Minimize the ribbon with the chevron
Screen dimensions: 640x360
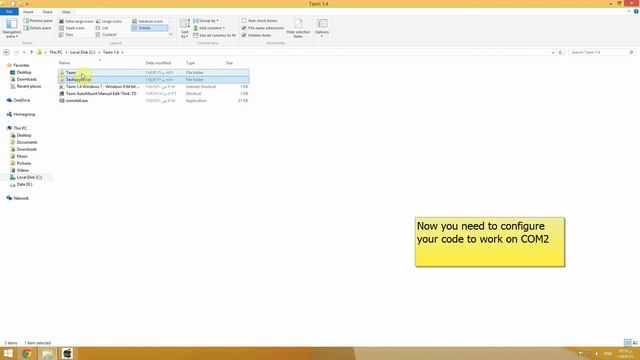pos(629,11)
